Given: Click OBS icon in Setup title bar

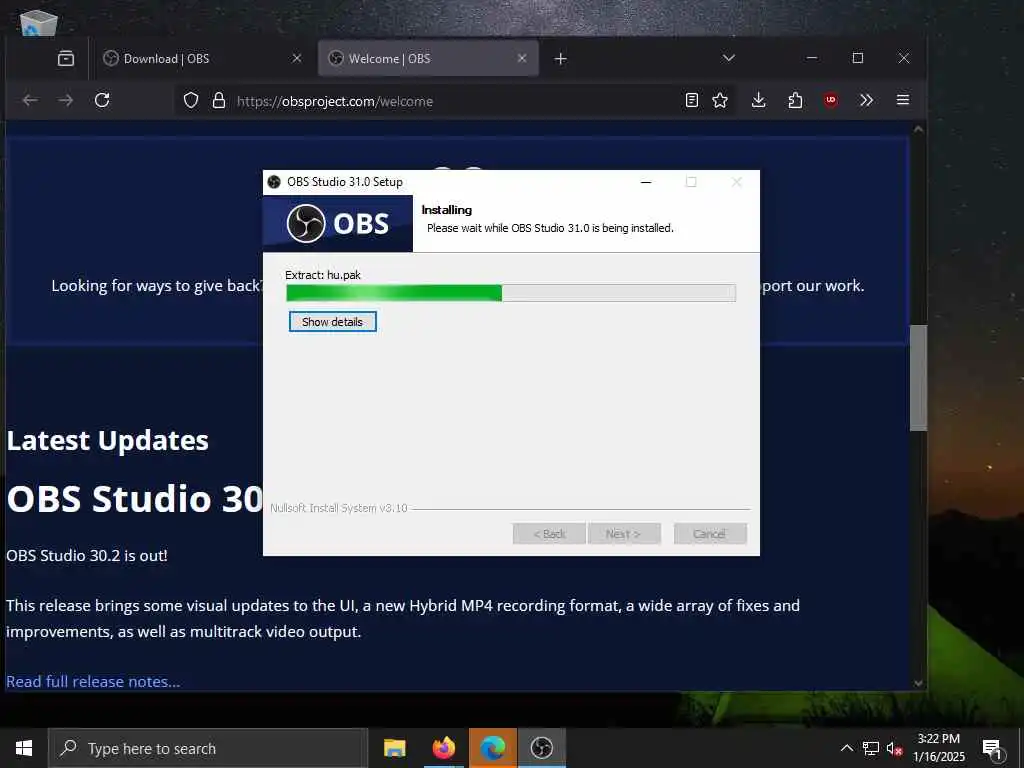Looking at the screenshot, I should 274,182.
